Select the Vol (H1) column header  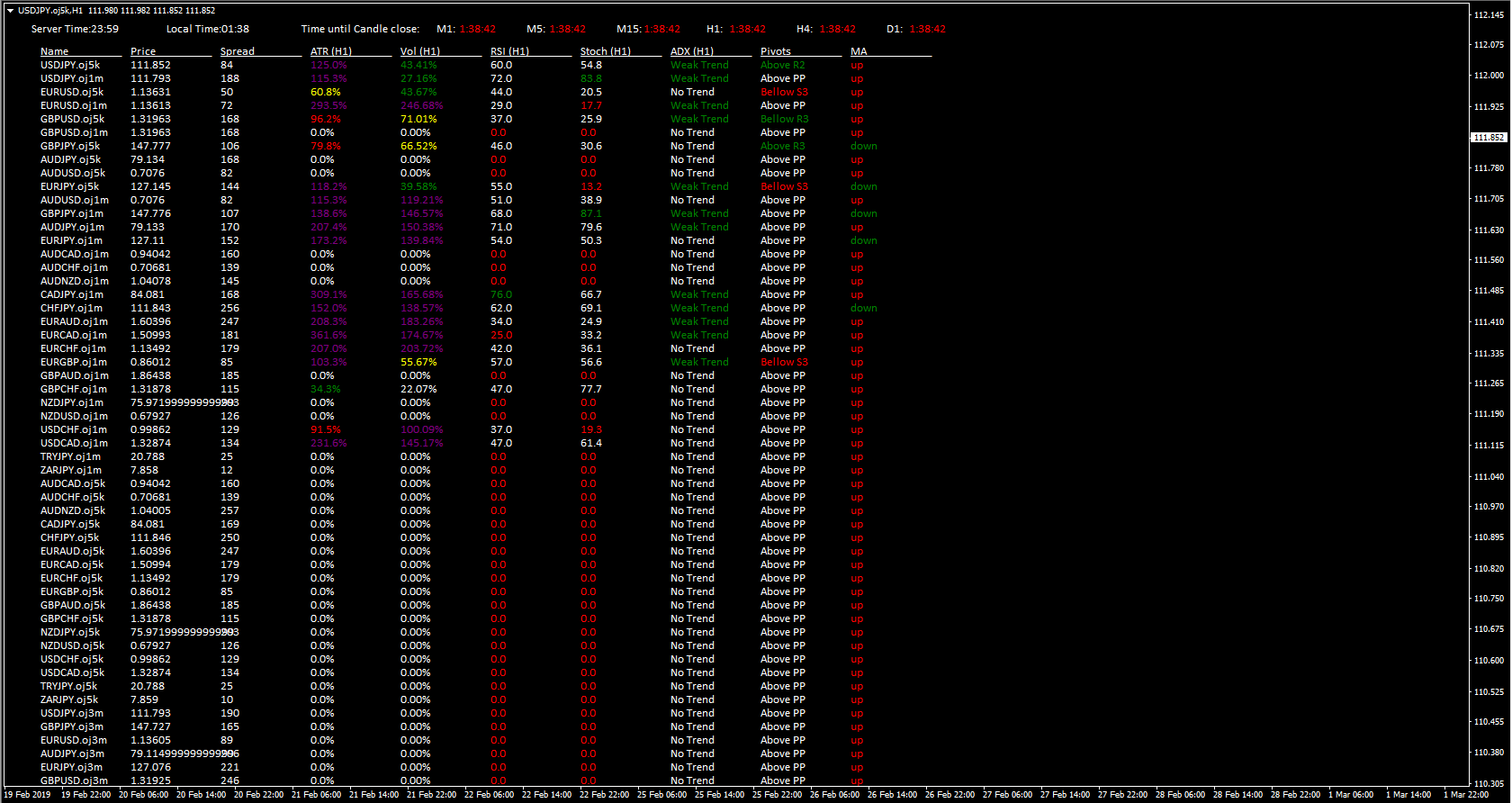point(420,51)
